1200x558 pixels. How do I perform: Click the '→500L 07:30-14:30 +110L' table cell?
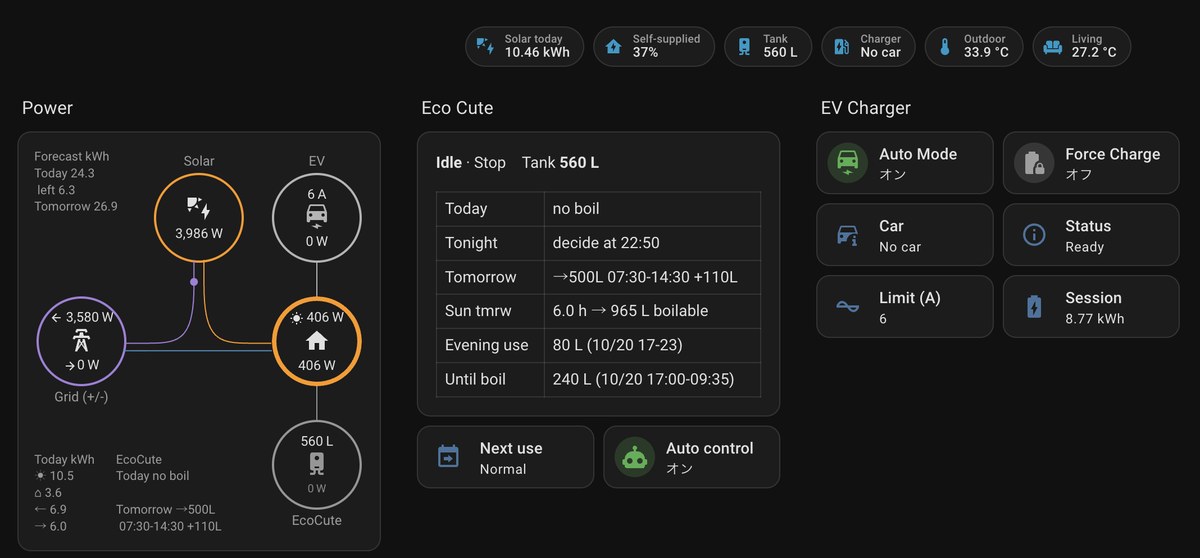point(652,277)
